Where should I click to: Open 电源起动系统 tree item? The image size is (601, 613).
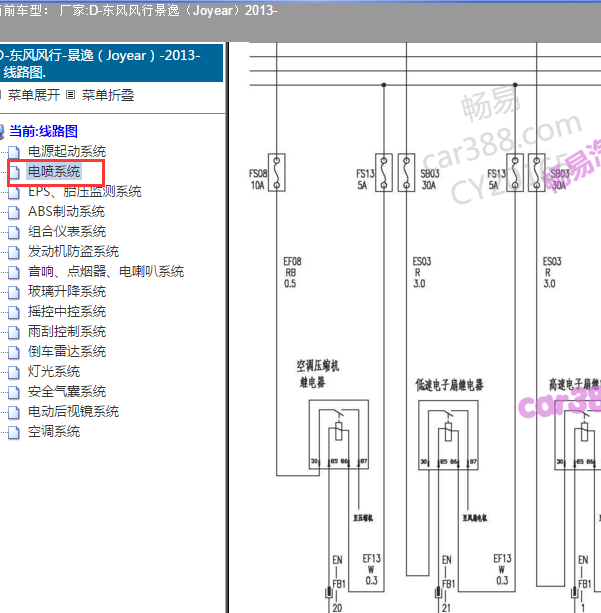(67, 151)
